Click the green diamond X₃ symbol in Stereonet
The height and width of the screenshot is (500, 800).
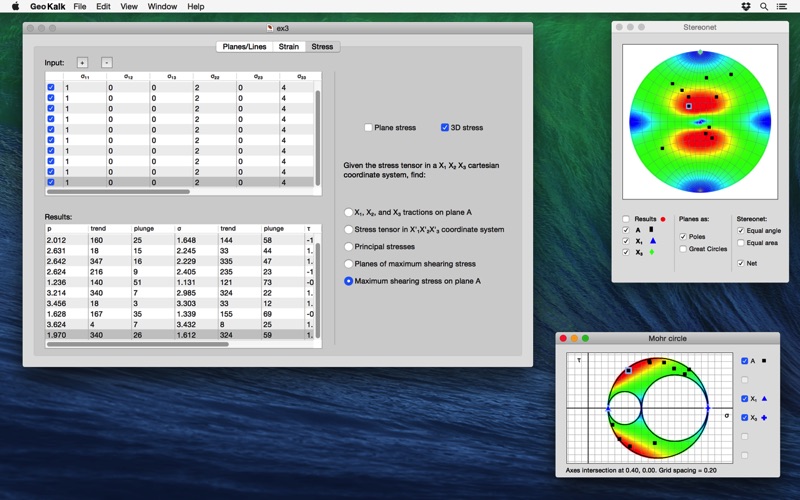(x=652, y=252)
